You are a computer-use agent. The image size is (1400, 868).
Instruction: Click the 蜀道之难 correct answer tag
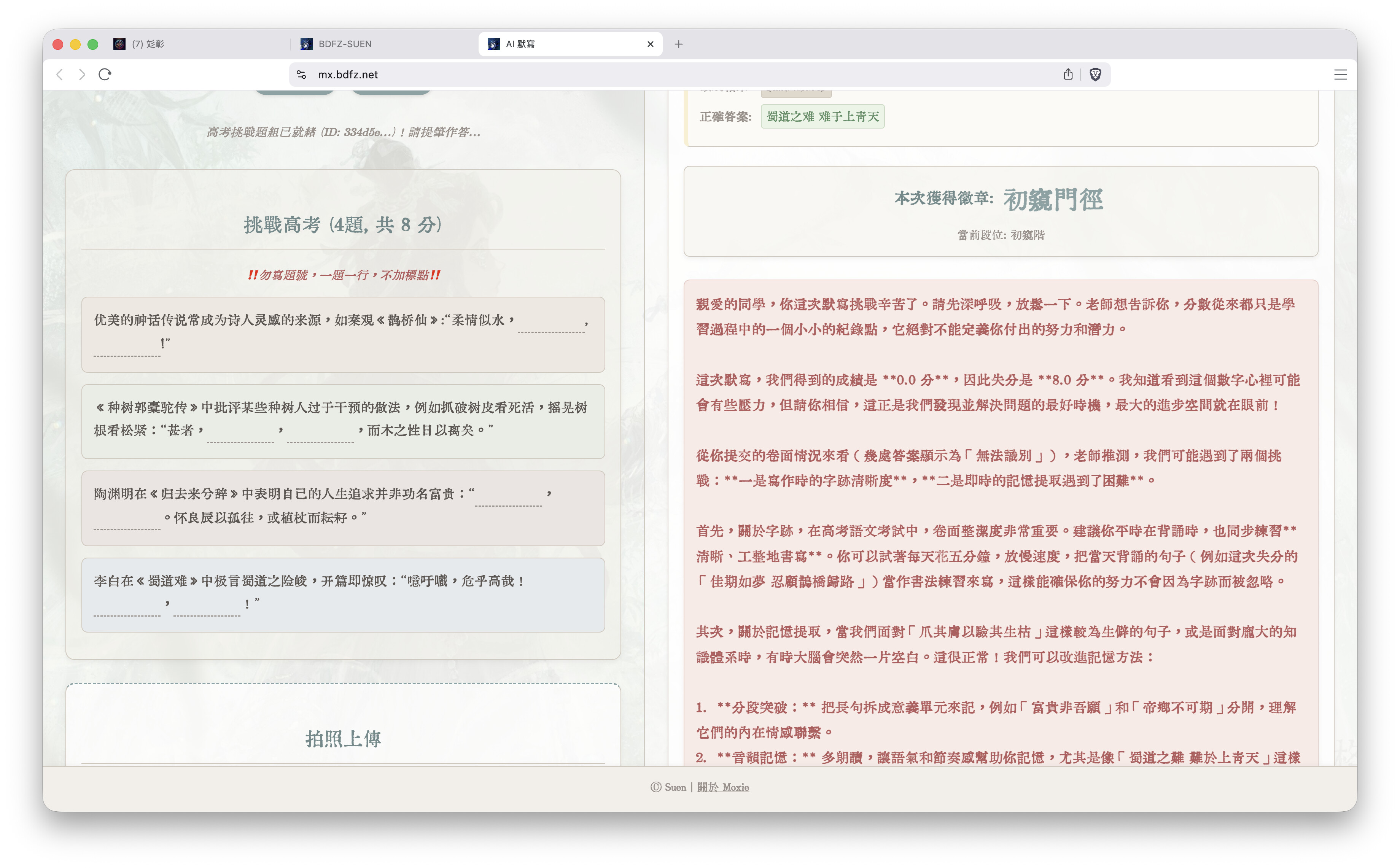click(x=822, y=116)
